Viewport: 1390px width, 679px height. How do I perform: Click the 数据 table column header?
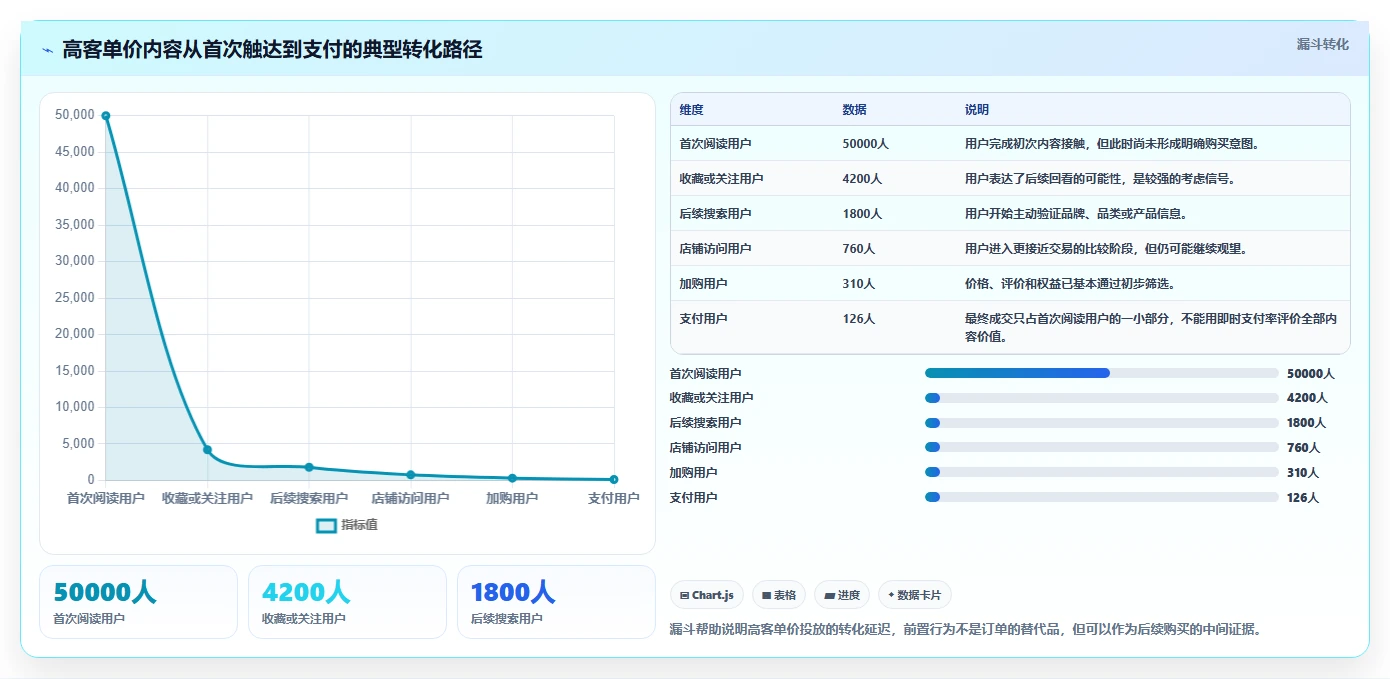pyautogui.click(x=855, y=110)
